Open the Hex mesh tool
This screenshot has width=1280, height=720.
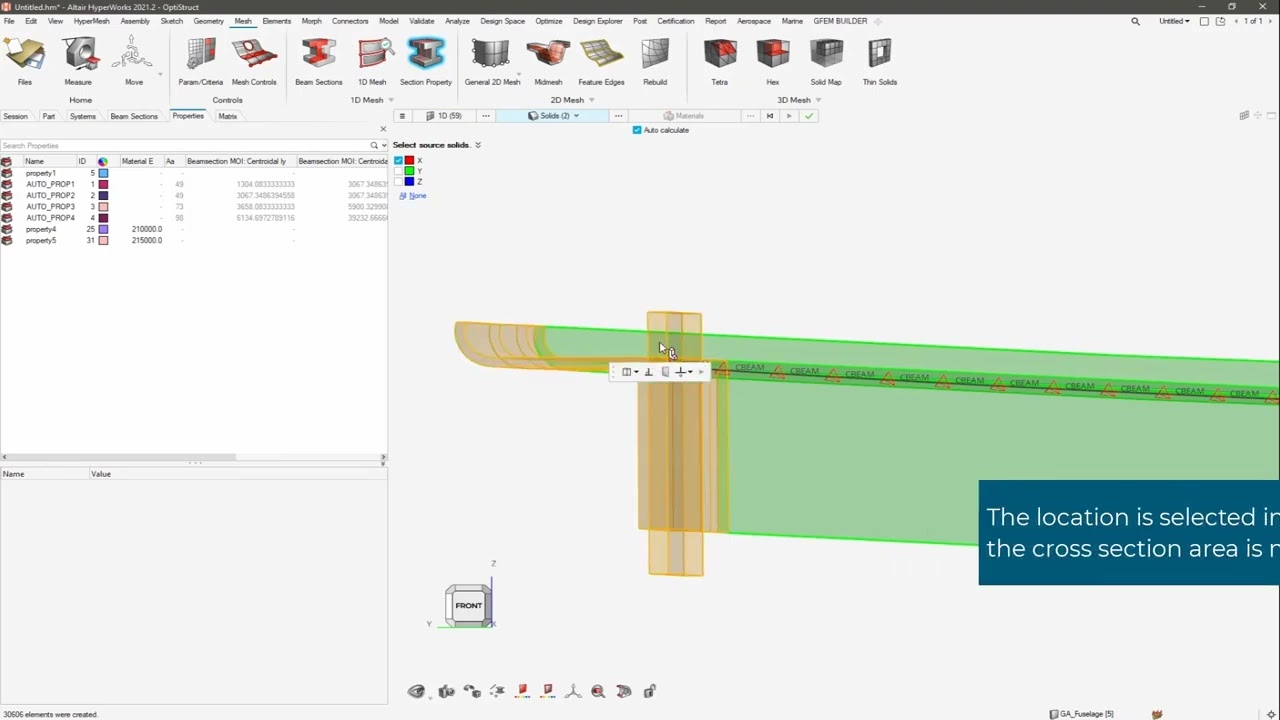click(773, 62)
